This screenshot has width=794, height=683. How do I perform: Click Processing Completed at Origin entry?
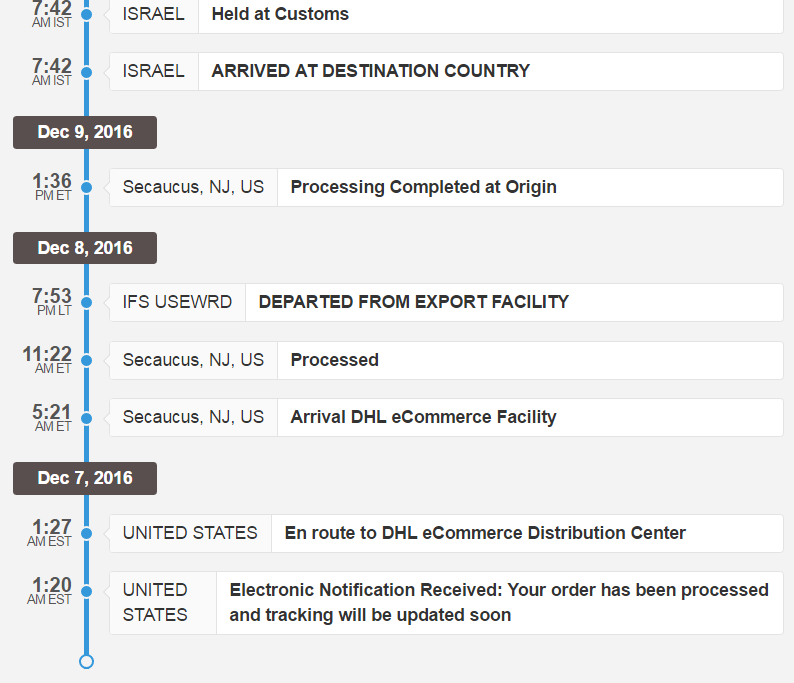point(446,187)
